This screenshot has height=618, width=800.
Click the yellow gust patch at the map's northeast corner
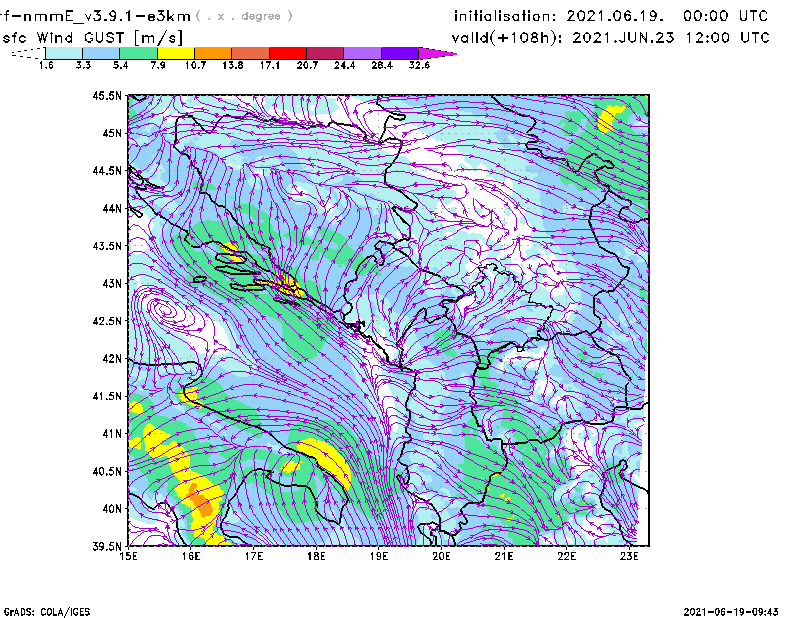610,118
